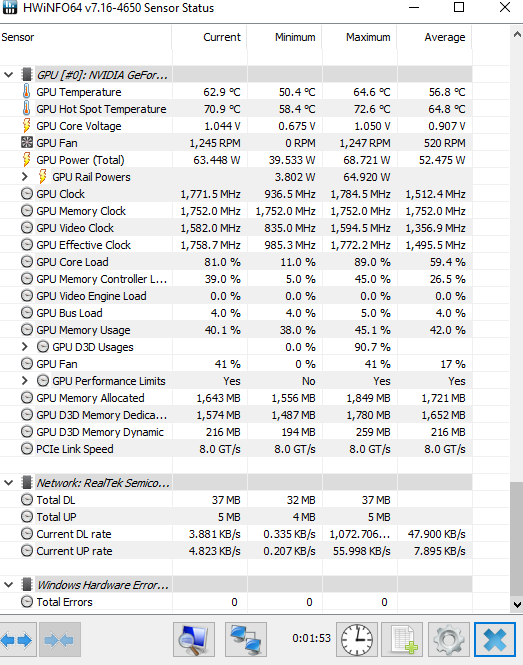Reset the sensor clock timer icon

click(x=357, y=640)
